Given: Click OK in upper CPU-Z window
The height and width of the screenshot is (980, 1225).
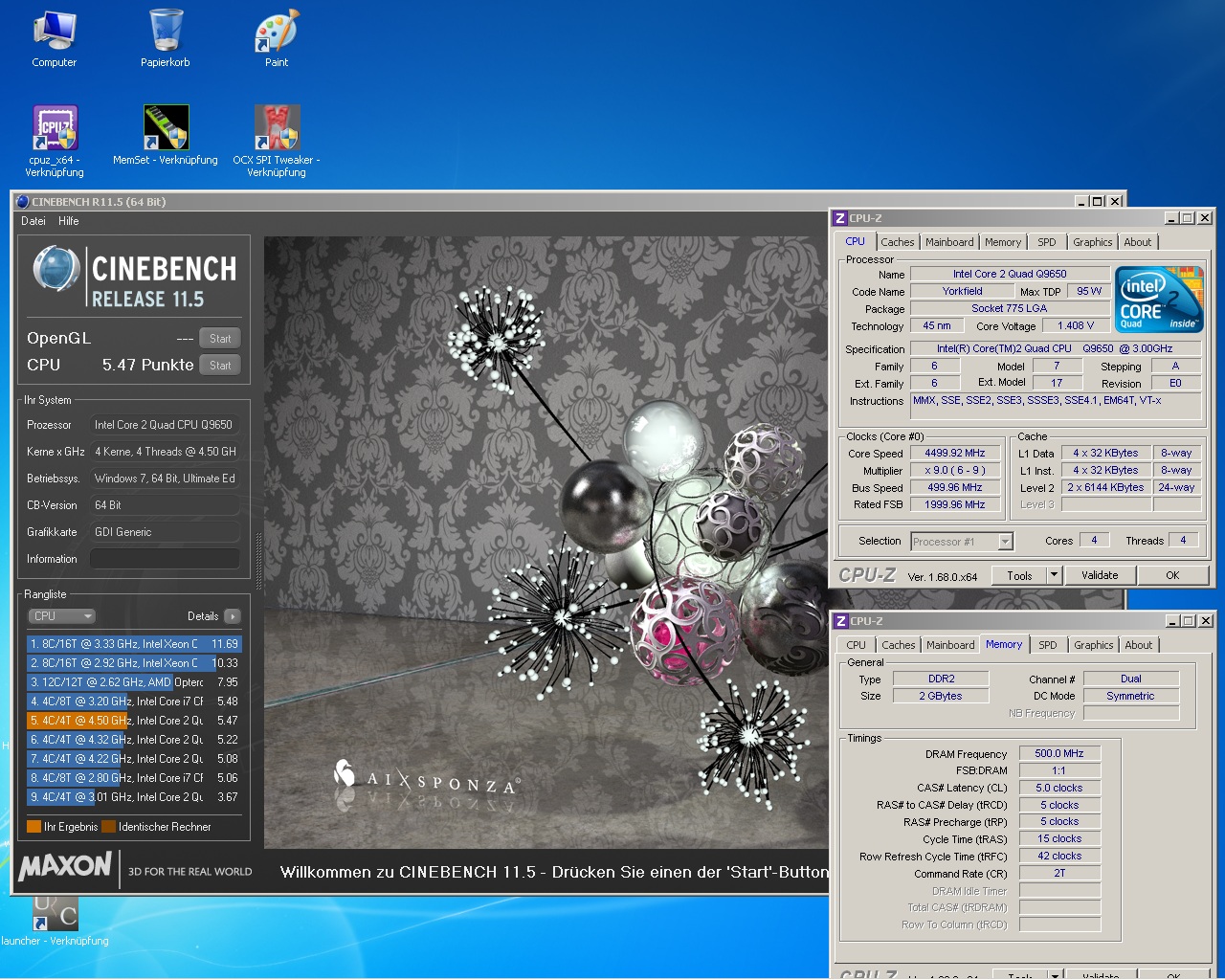Looking at the screenshot, I should point(1172,576).
